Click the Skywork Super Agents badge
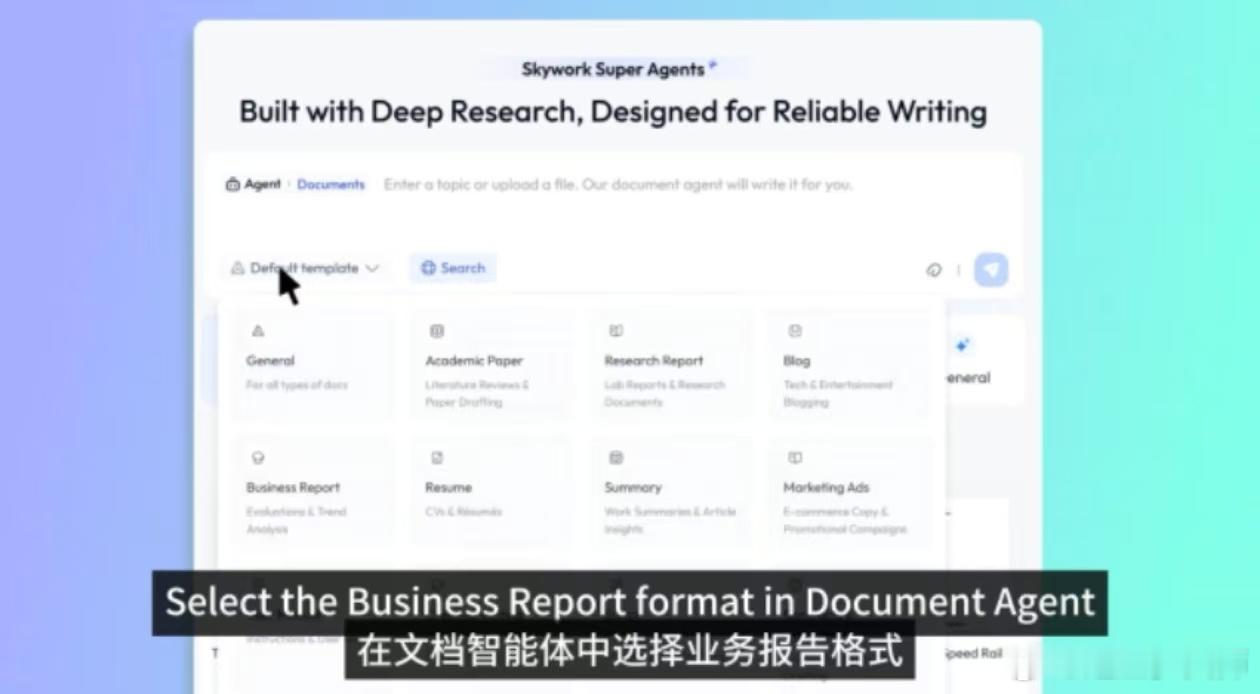The height and width of the screenshot is (694, 1260). [x=618, y=69]
